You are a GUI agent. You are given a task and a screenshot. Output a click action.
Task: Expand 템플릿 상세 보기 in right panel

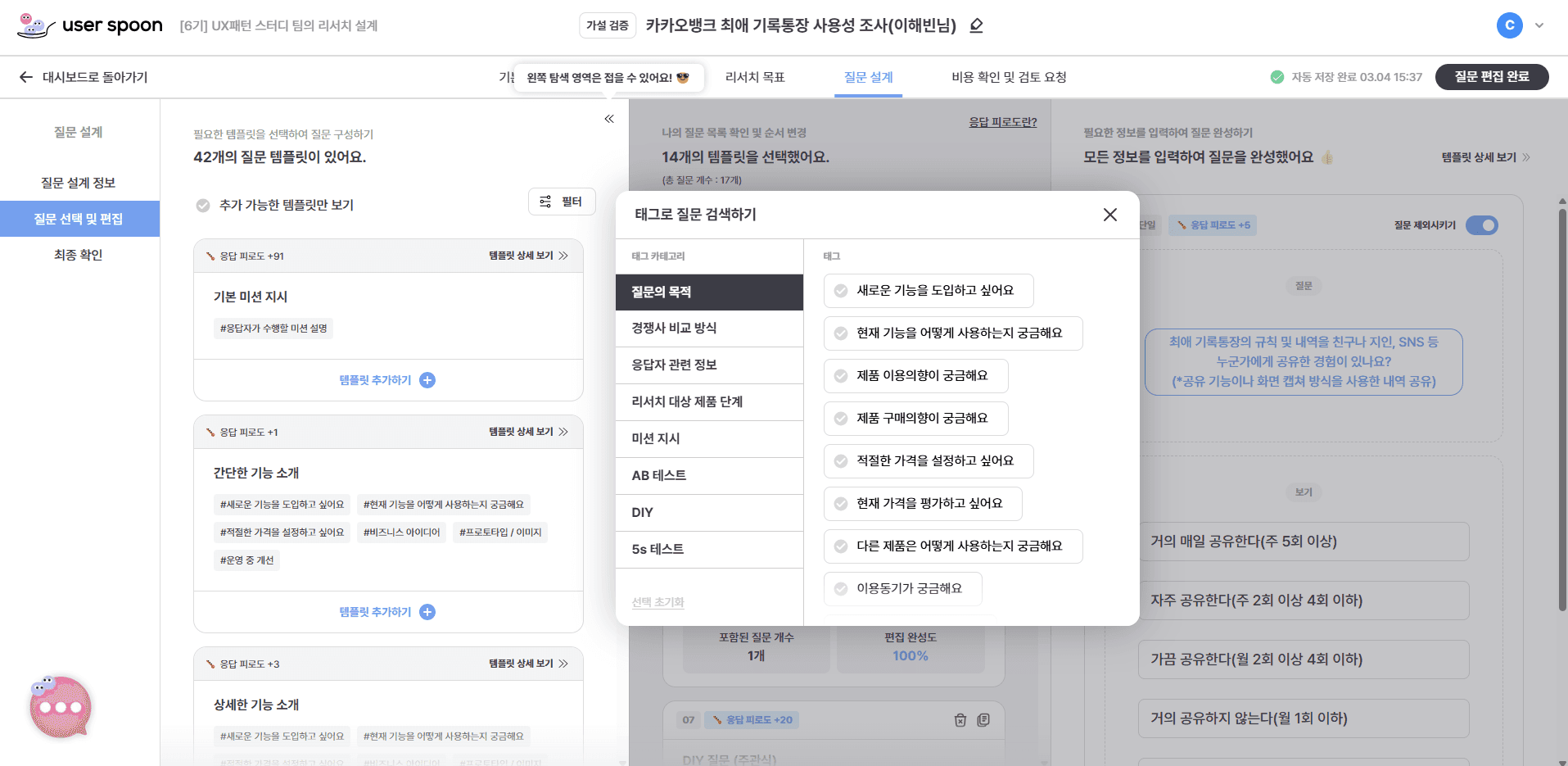[1485, 157]
